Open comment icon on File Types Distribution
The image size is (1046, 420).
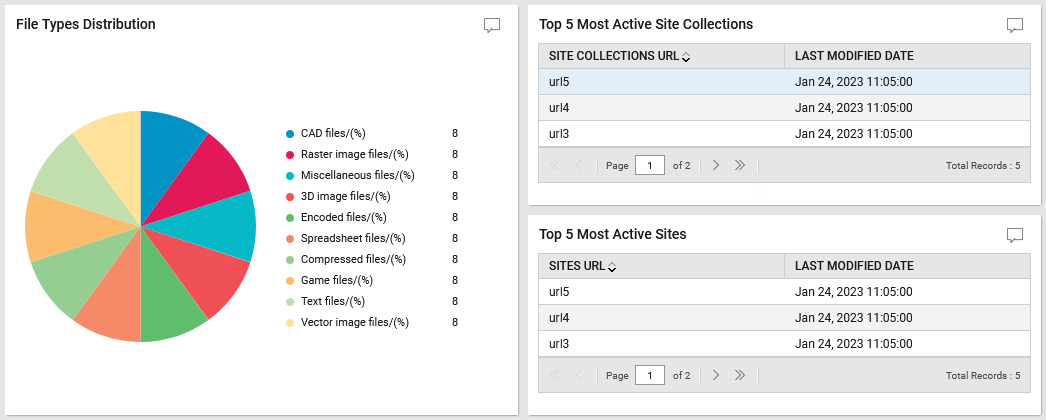[492, 25]
